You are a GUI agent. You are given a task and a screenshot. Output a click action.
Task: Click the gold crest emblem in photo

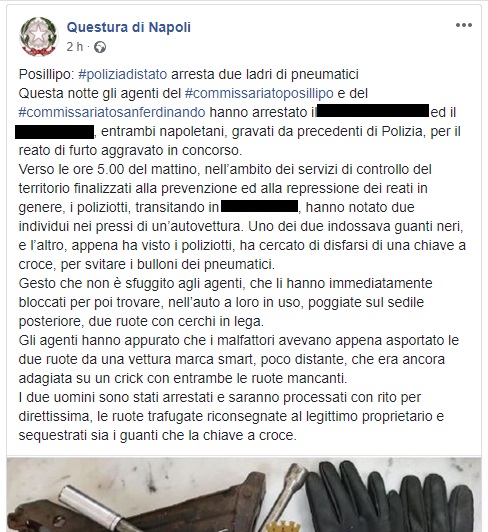284,527
